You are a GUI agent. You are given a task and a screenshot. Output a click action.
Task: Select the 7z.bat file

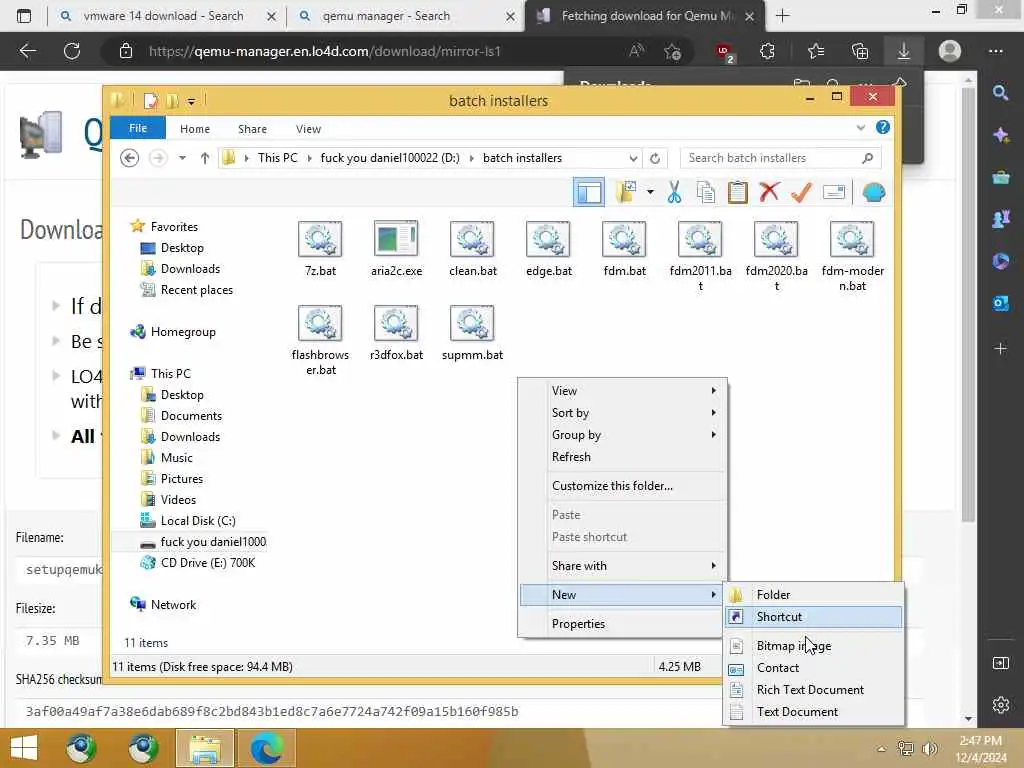click(320, 248)
